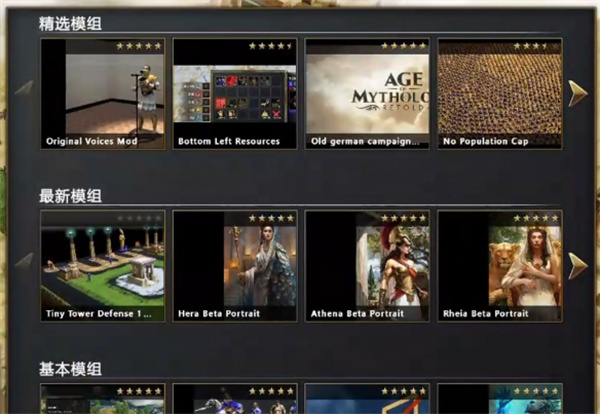
Task: Click the grey star rating on Tiny Tower Defense
Action: [139, 218]
